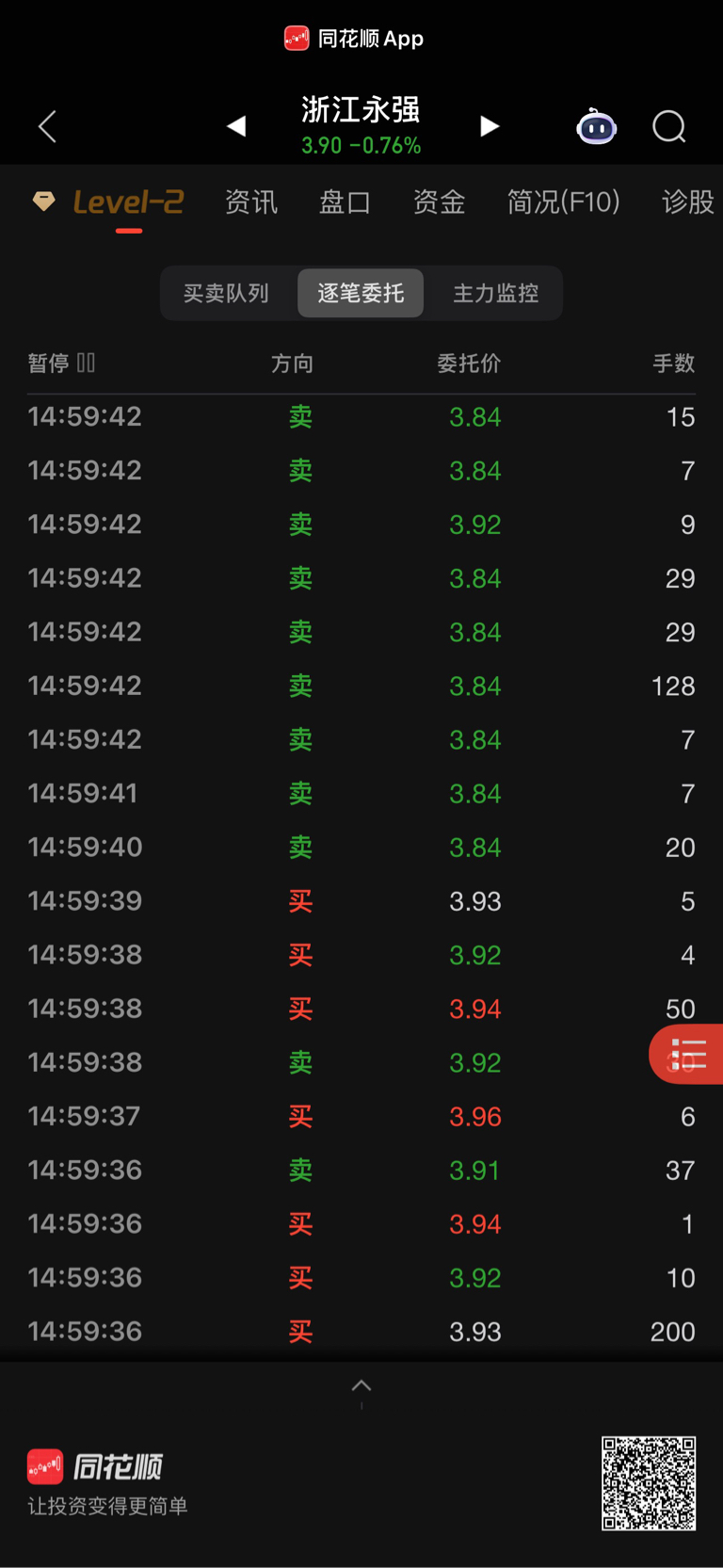Tap the 同花顺 logo at bottom

pos(95,1466)
